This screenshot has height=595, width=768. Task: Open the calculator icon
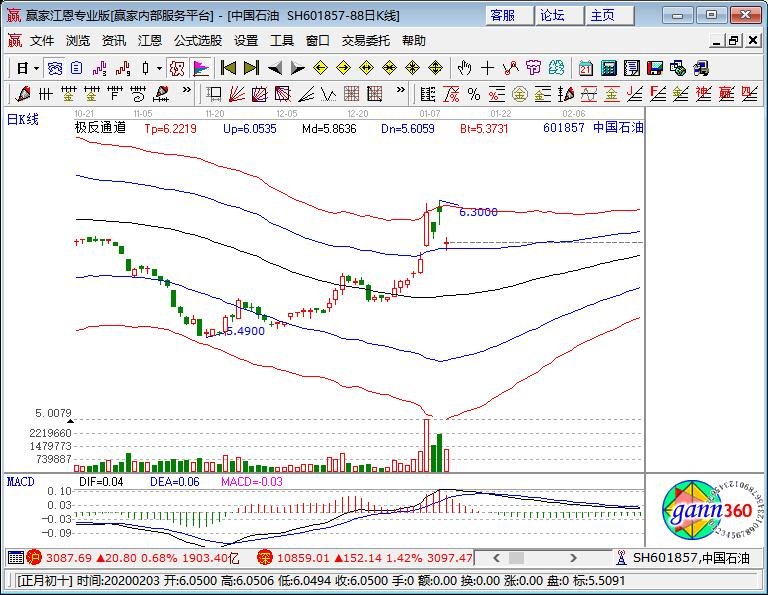pyautogui.click(x=608, y=68)
